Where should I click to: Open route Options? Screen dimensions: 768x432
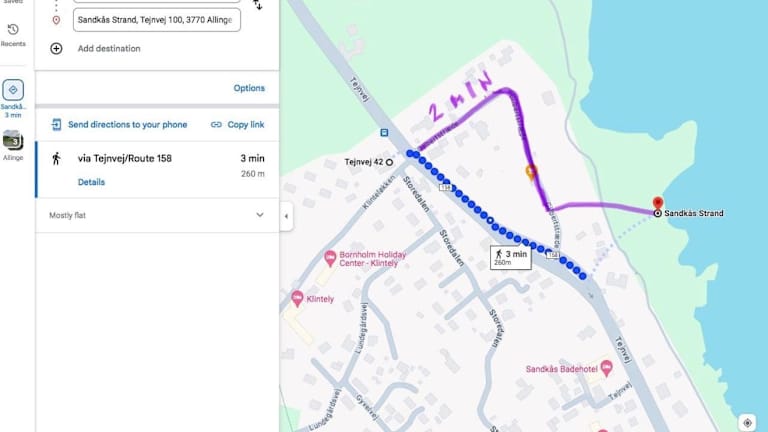click(249, 88)
